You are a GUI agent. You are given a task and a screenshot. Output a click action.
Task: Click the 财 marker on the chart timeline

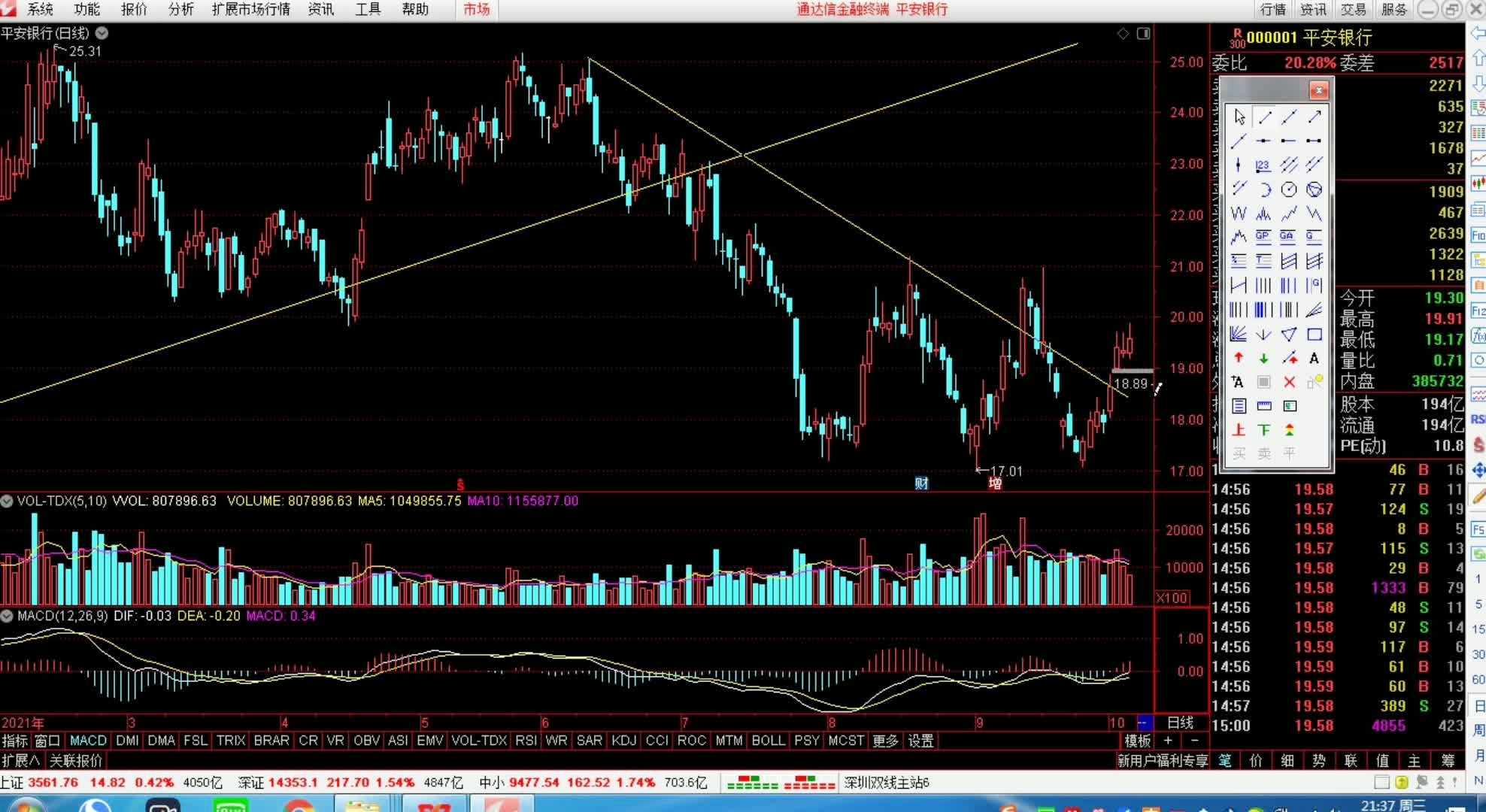click(921, 483)
